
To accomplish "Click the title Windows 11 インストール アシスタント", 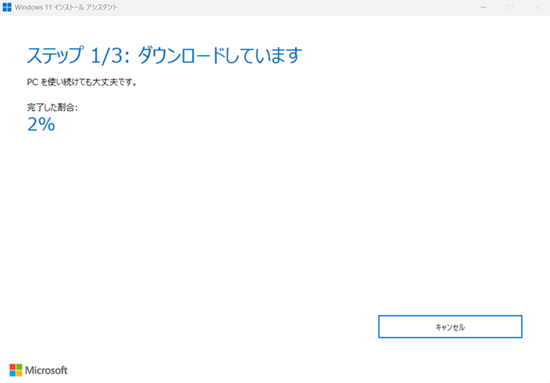I will click(x=66, y=7).
